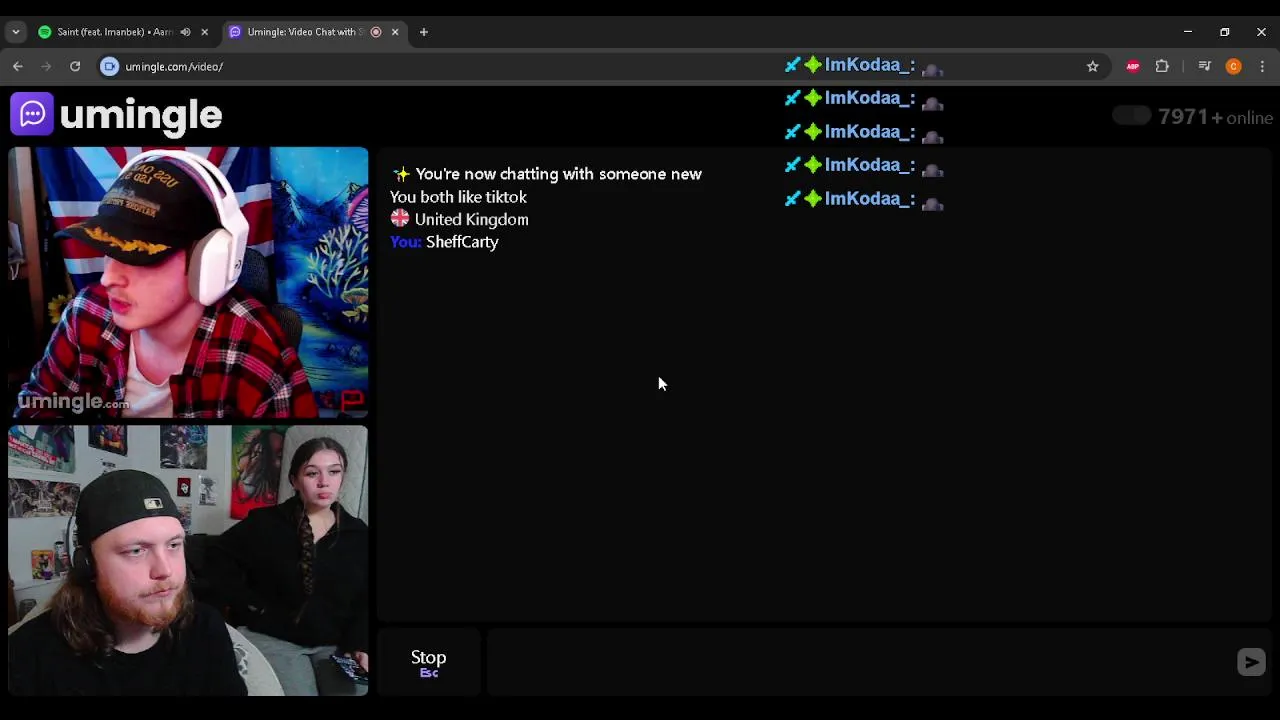Click the Stop chat button
Image resolution: width=1280 pixels, height=720 pixels.
tap(428, 662)
